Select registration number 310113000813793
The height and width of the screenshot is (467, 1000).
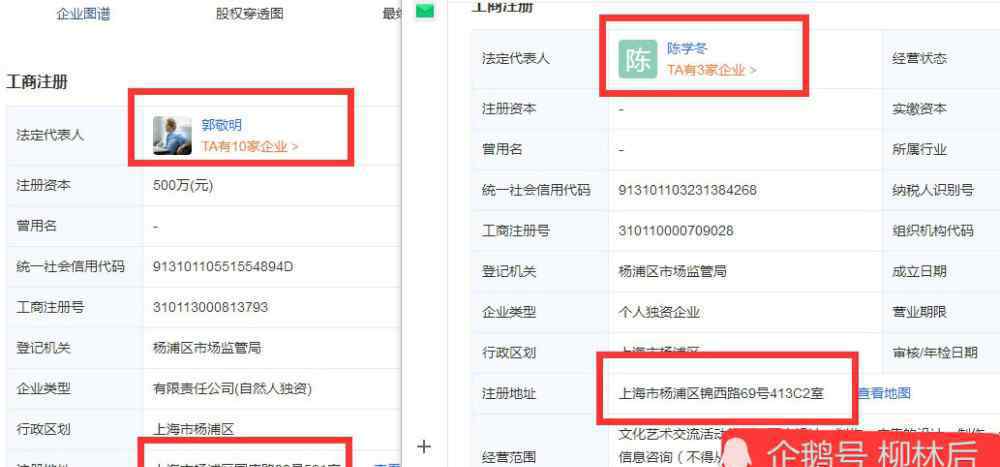tap(210, 307)
